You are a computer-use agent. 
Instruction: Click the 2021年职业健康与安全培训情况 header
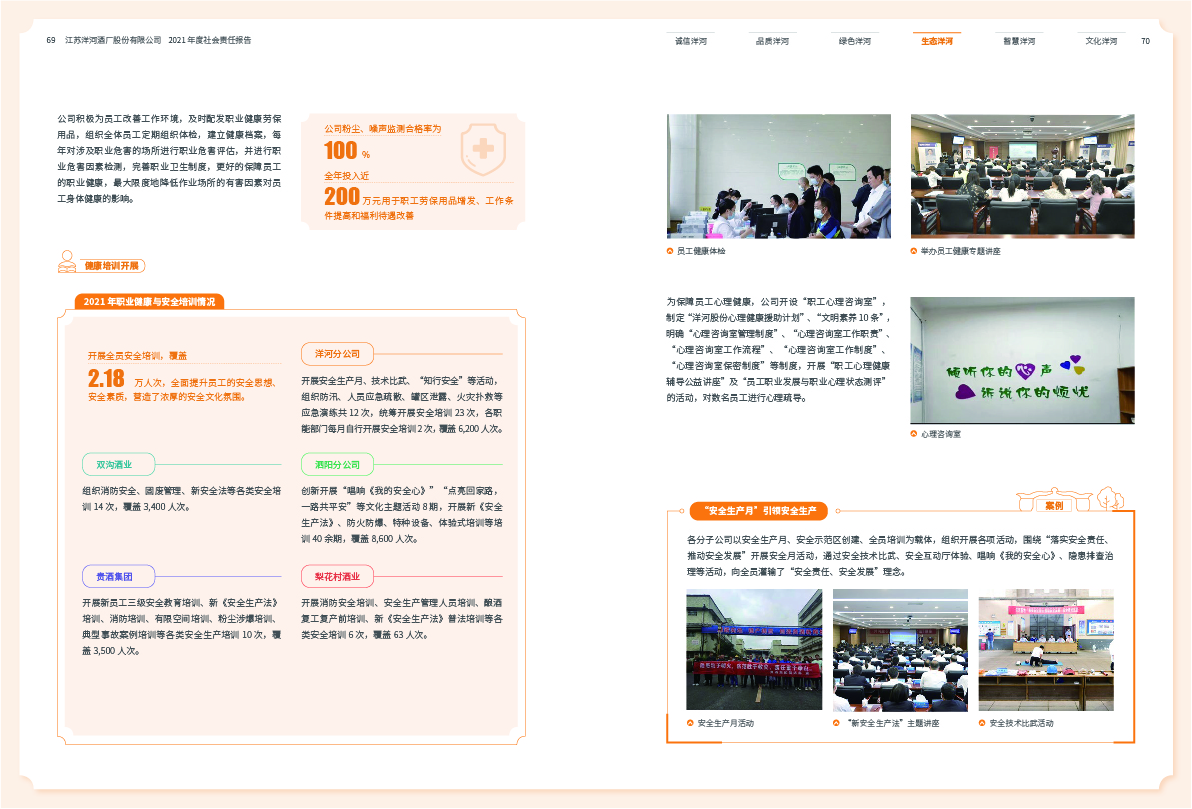point(150,301)
